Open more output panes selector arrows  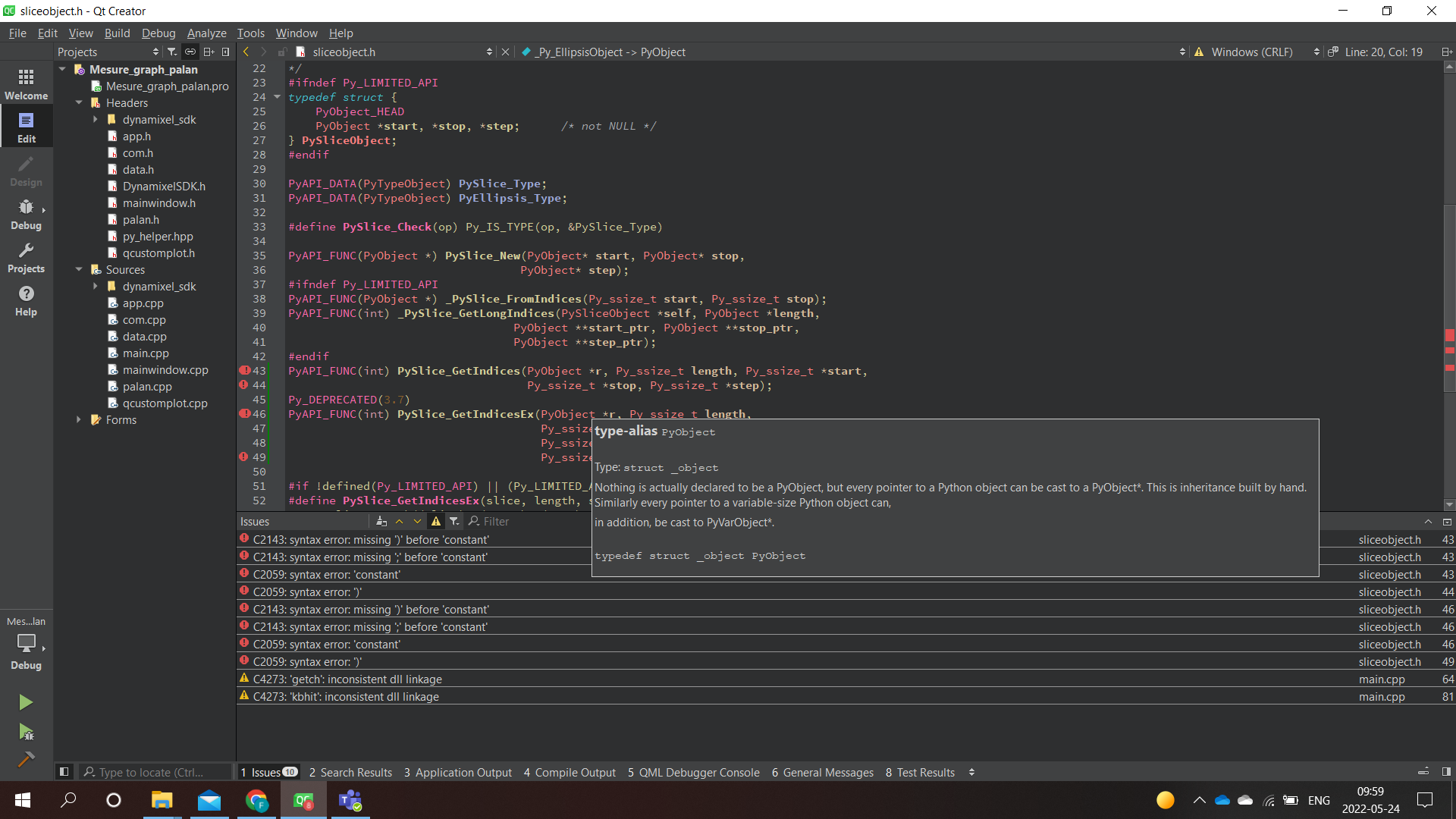coord(971,772)
